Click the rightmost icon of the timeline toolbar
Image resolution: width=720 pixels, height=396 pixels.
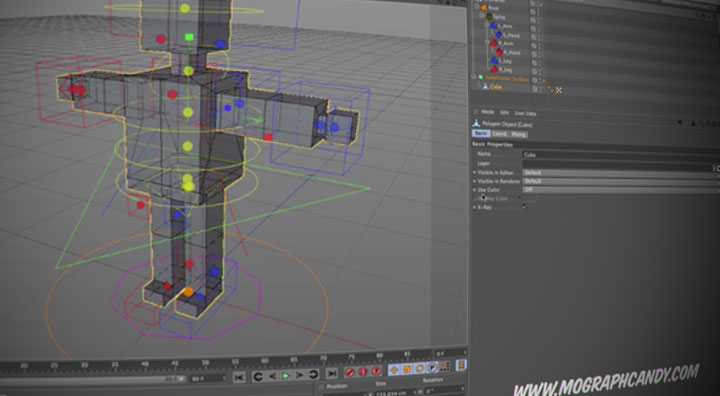[461, 365]
